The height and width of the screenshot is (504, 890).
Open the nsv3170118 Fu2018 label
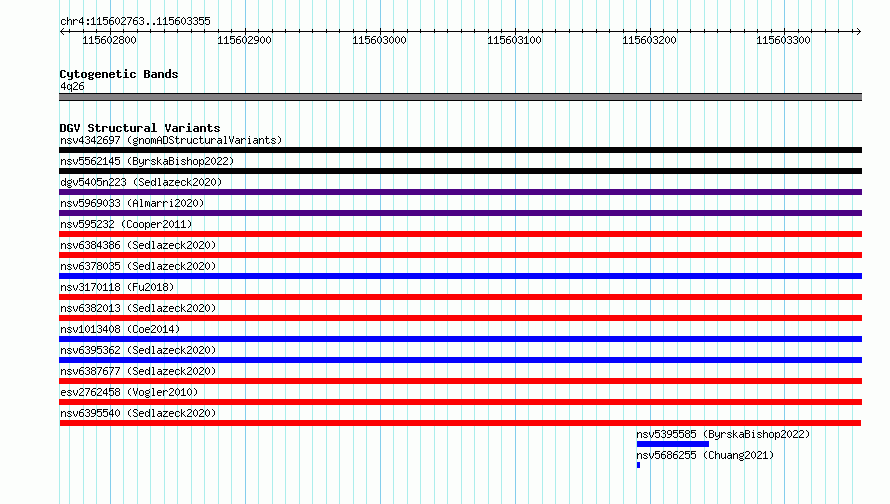(x=117, y=287)
